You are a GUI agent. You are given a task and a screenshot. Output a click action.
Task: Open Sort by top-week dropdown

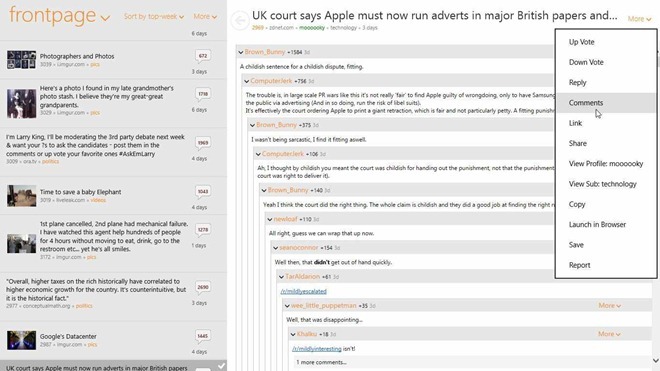(x=154, y=16)
